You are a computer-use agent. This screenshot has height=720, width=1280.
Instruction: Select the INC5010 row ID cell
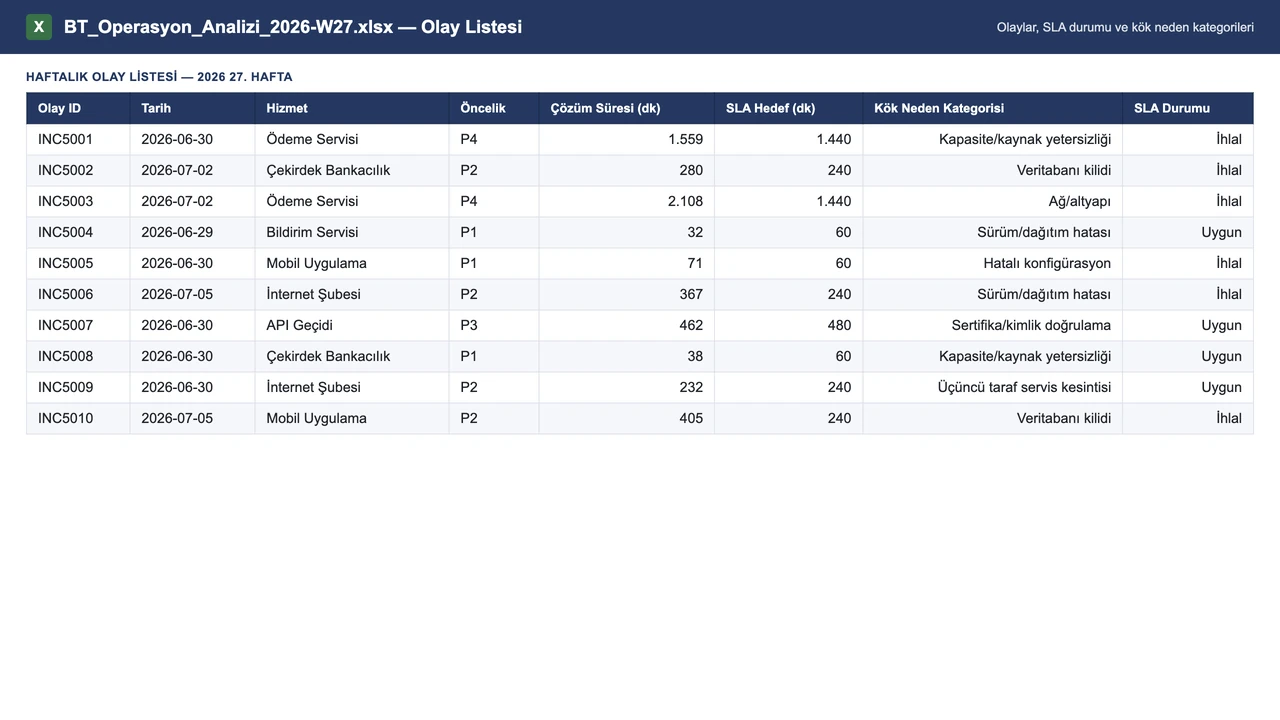(x=78, y=418)
